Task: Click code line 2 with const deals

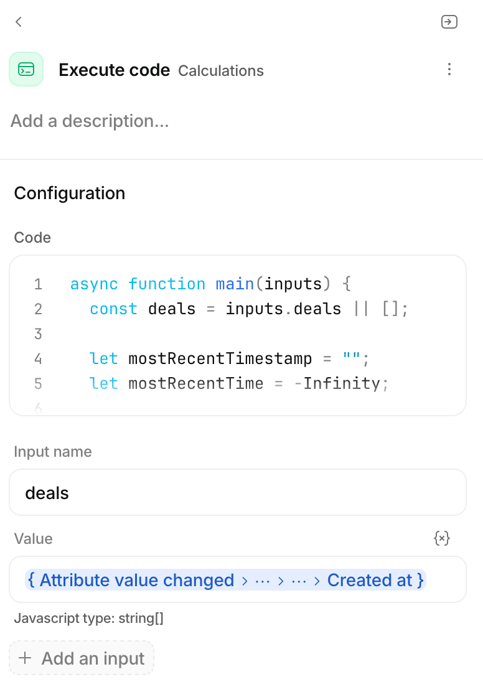Action: [x=249, y=309]
